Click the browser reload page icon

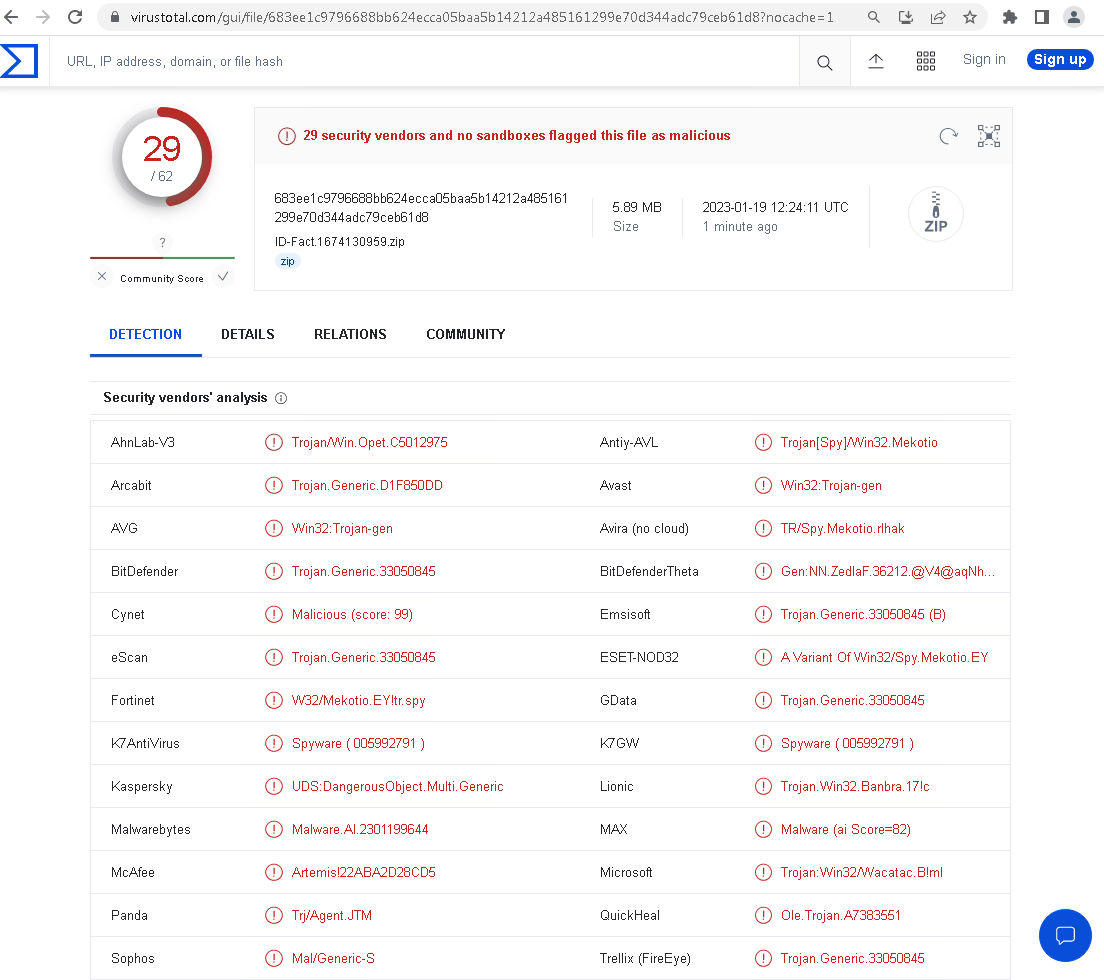(x=75, y=17)
